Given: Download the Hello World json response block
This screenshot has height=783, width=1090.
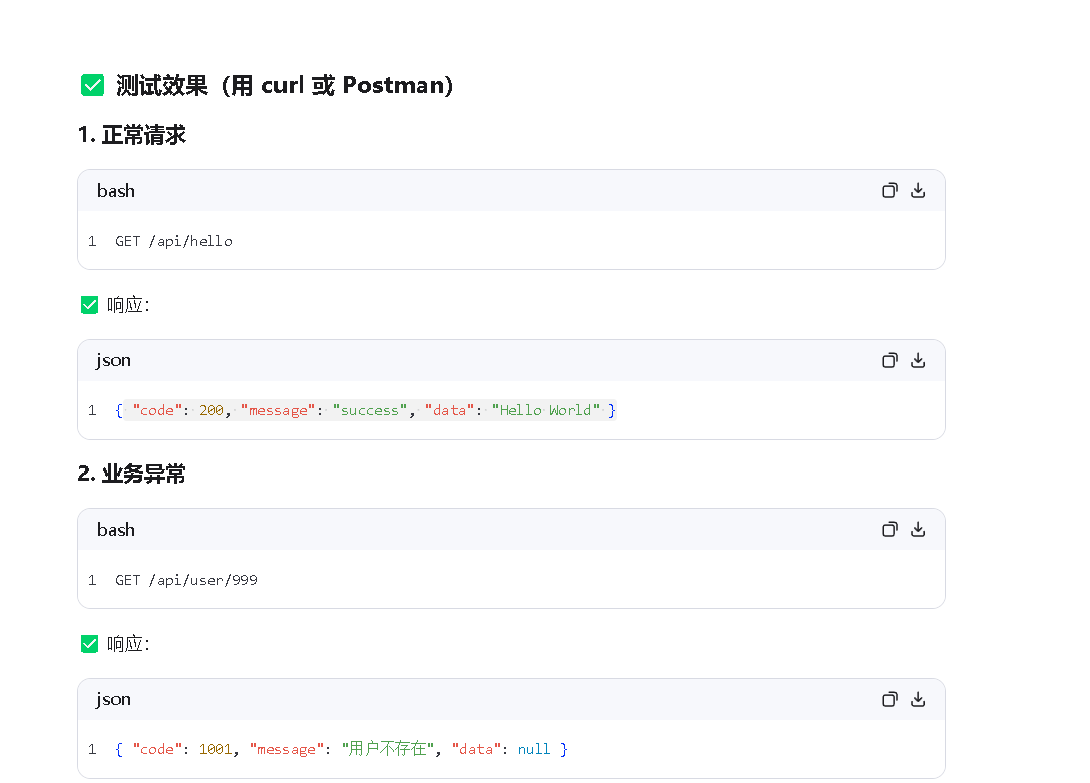Looking at the screenshot, I should (x=918, y=360).
